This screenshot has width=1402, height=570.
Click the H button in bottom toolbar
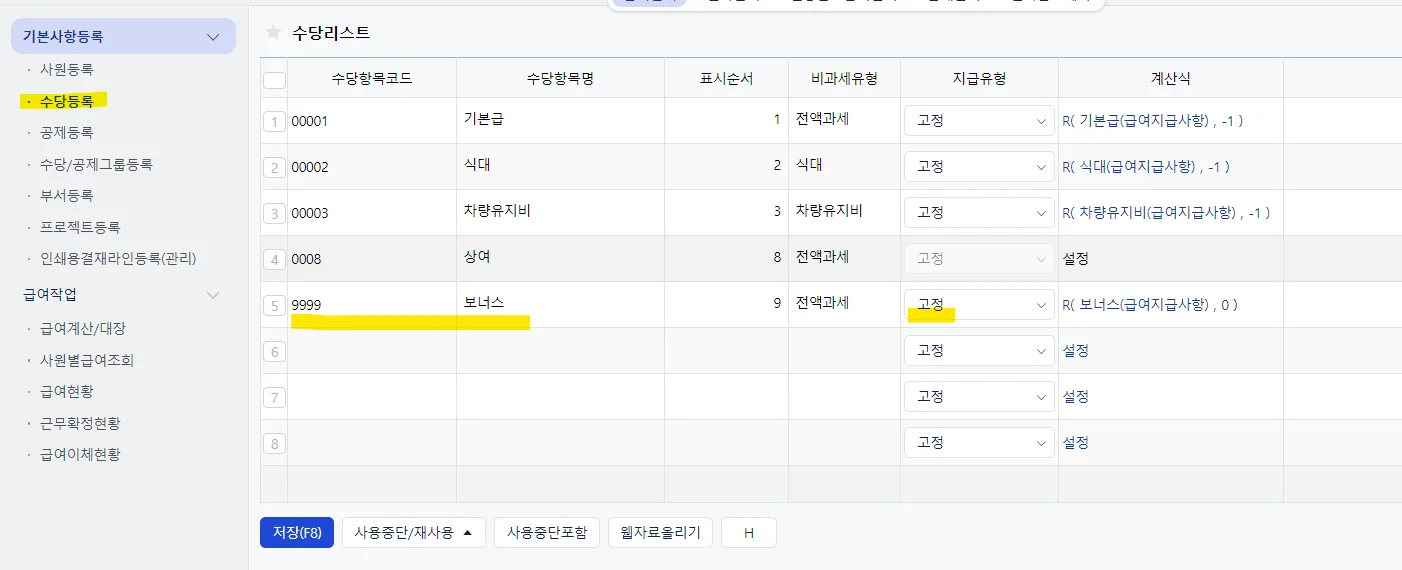click(x=749, y=533)
